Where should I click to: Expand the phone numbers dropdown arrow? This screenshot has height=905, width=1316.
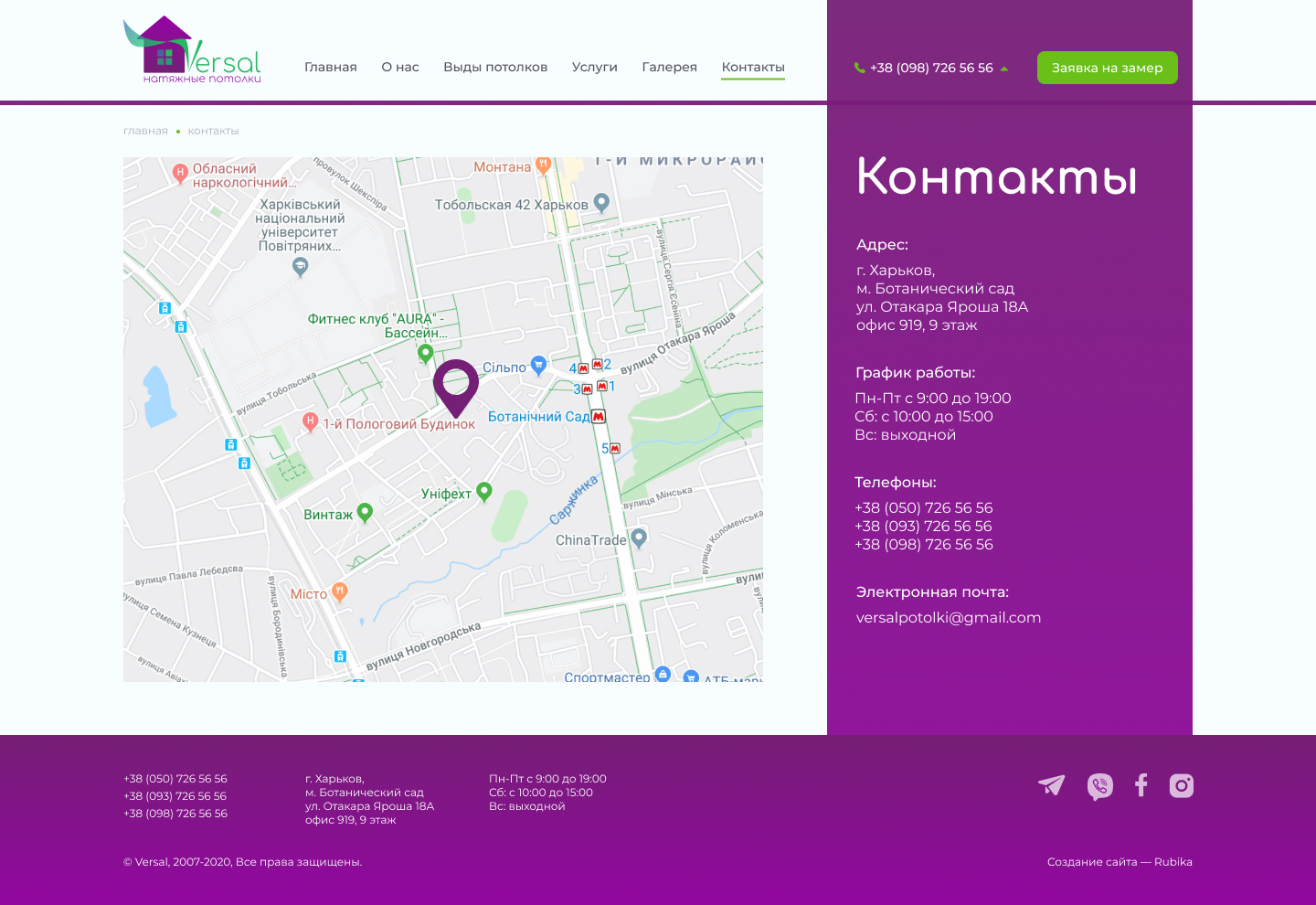[x=1004, y=69]
